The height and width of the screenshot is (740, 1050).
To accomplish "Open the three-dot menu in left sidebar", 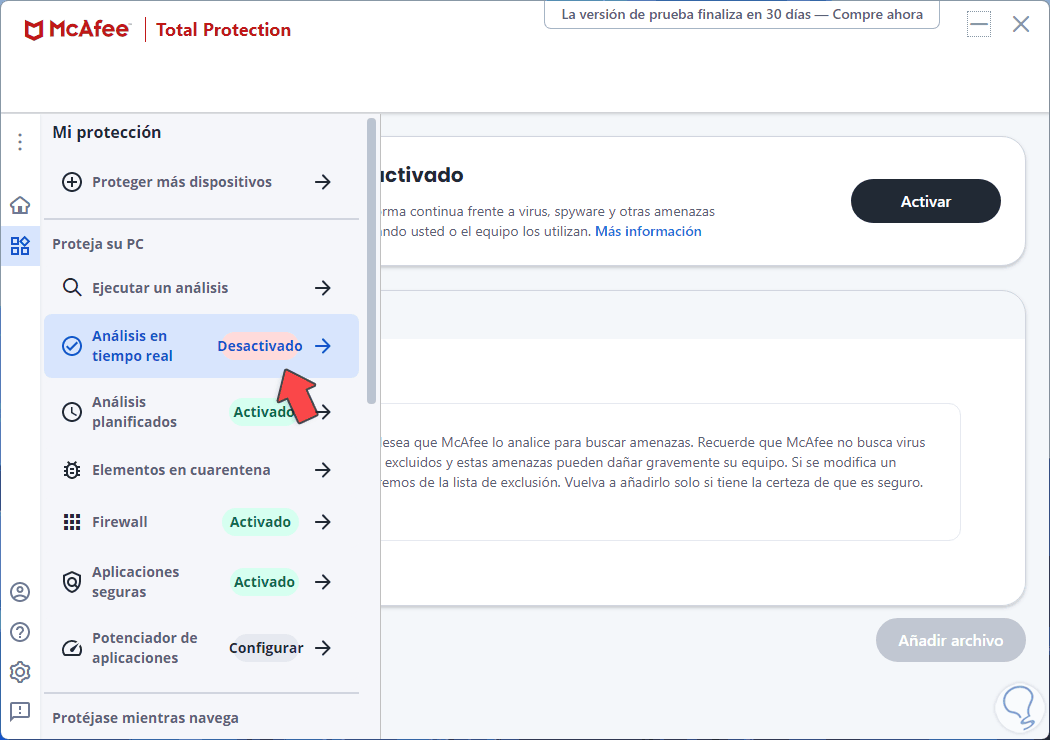I will [x=20, y=142].
